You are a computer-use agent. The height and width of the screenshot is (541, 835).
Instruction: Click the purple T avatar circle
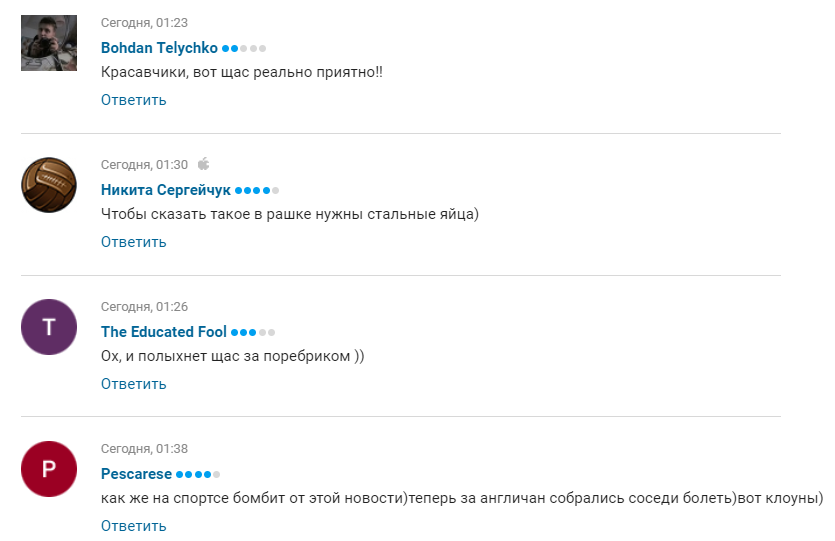point(49,327)
